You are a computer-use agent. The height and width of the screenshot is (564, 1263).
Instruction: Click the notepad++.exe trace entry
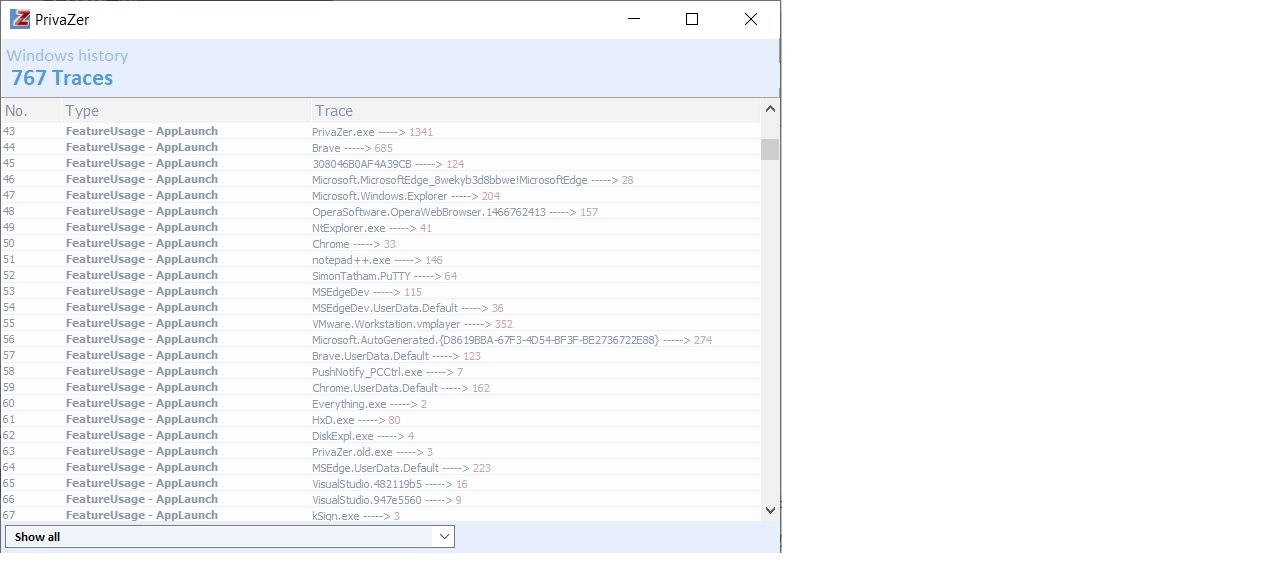[376, 260]
